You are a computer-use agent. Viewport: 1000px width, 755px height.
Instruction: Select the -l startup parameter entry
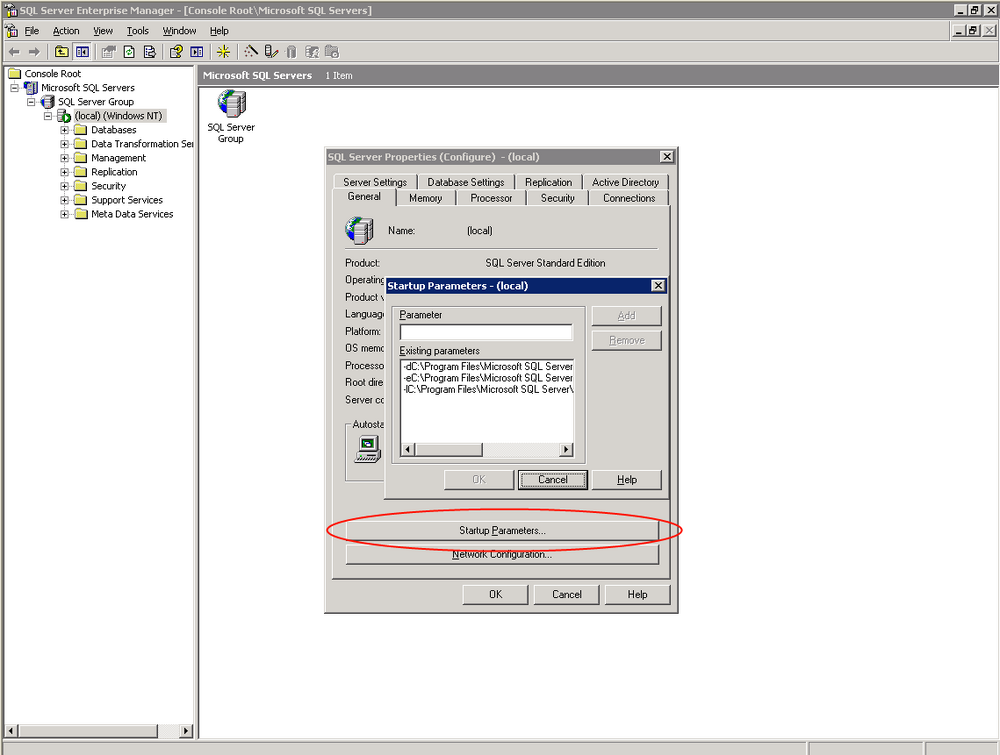pos(488,390)
